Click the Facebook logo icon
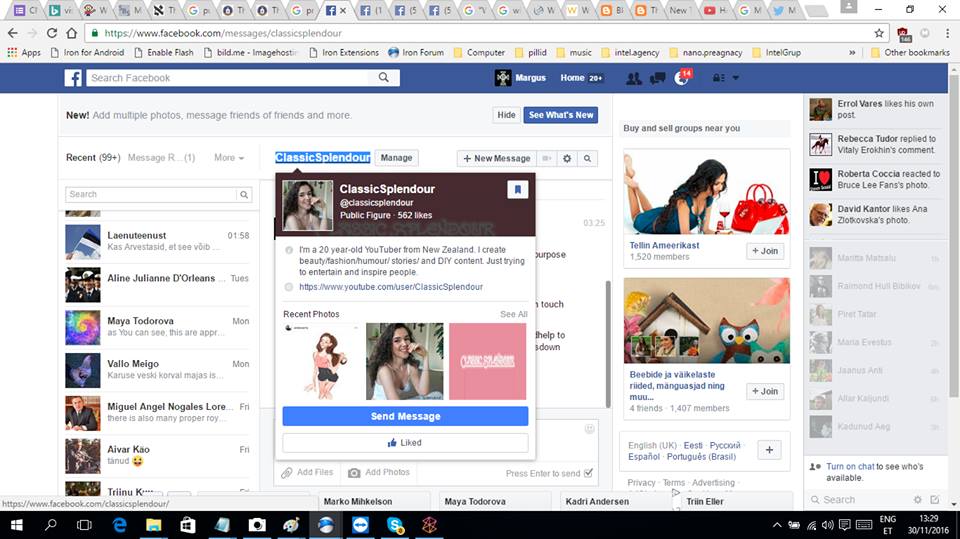960x539 pixels. (73, 78)
